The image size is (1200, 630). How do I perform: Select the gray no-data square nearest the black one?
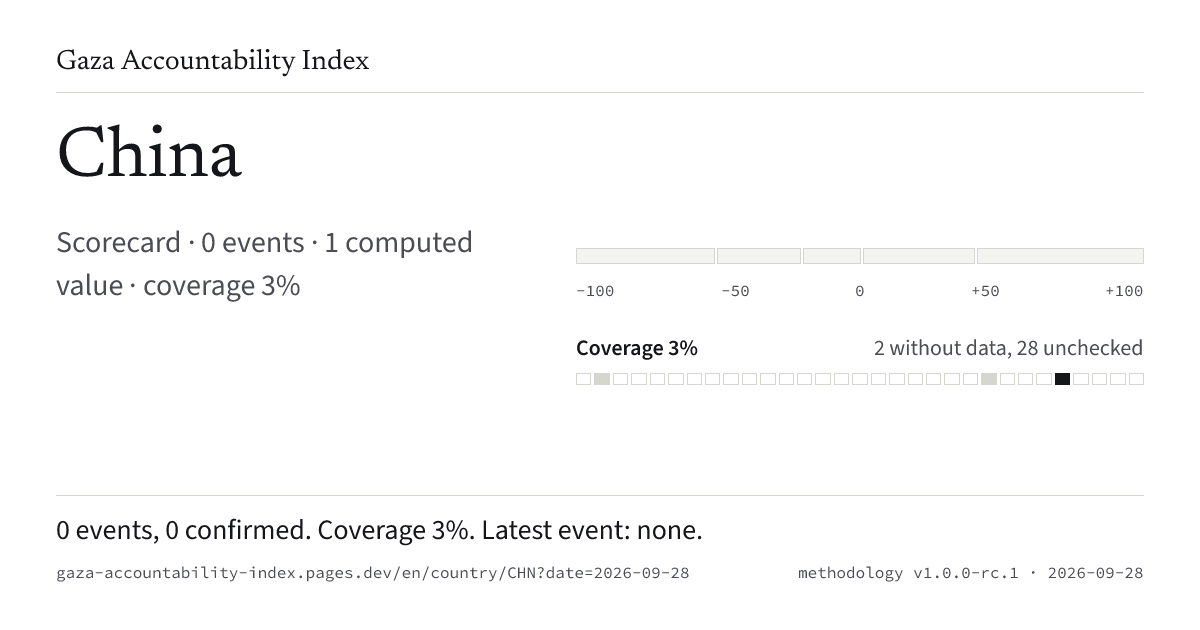pos(989,379)
